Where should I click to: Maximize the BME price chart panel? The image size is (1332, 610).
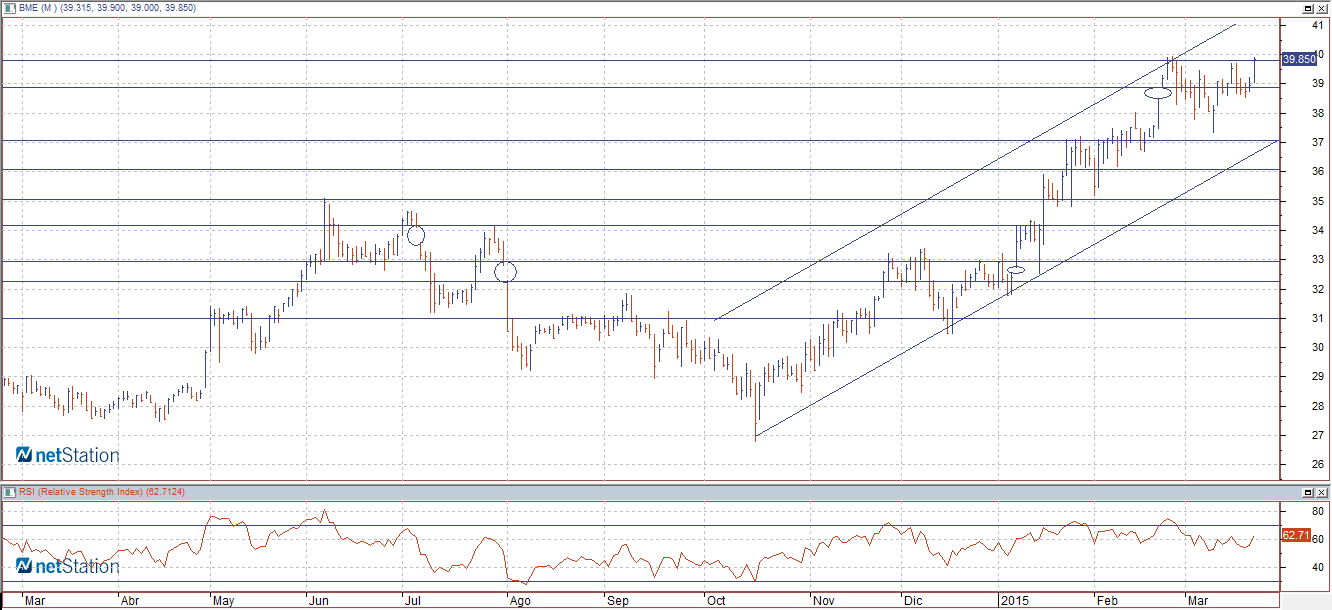click(1308, 7)
